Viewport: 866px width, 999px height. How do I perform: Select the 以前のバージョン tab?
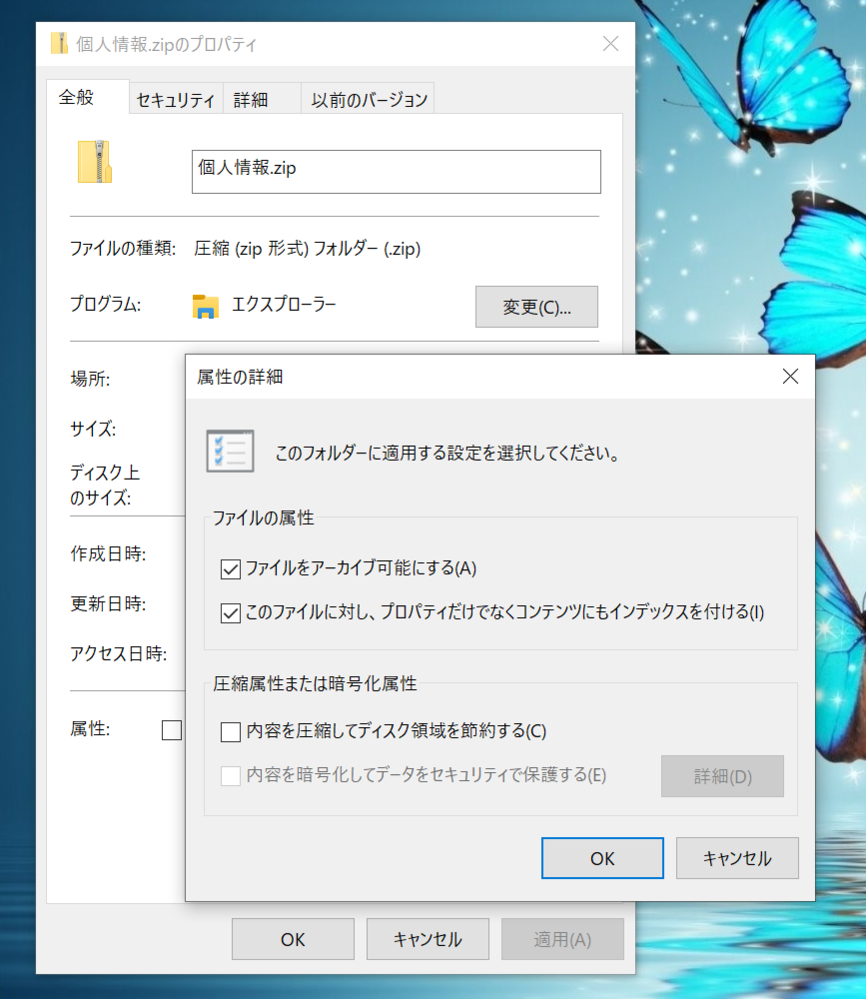(369, 100)
